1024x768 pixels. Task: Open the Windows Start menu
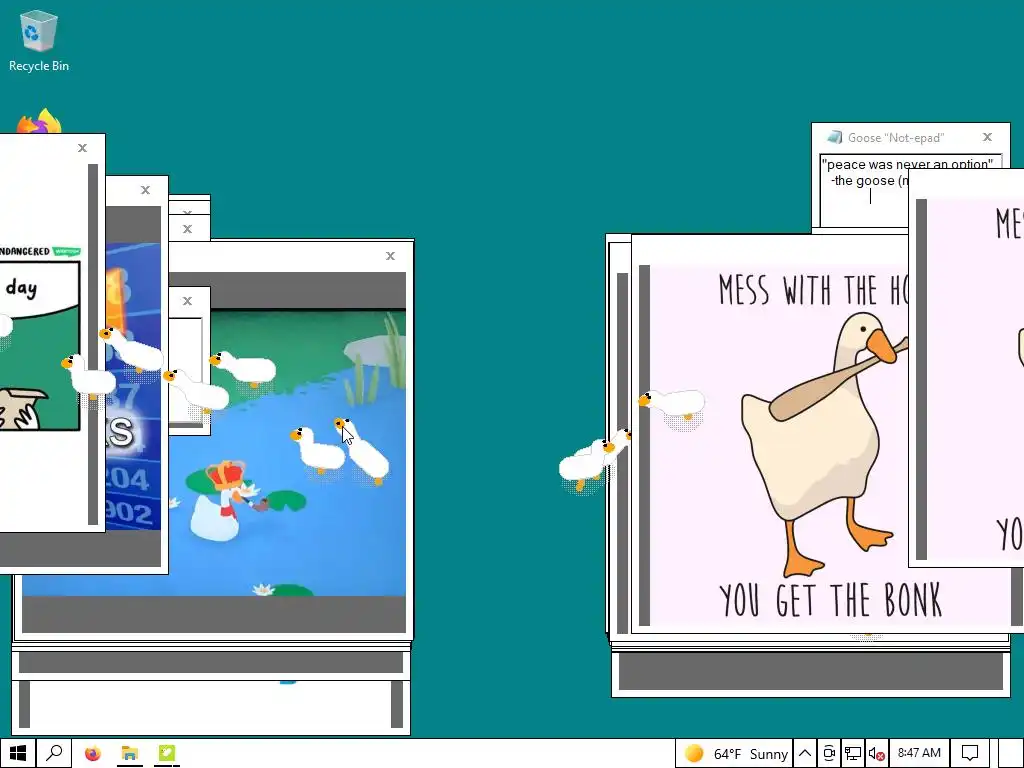click(18, 754)
